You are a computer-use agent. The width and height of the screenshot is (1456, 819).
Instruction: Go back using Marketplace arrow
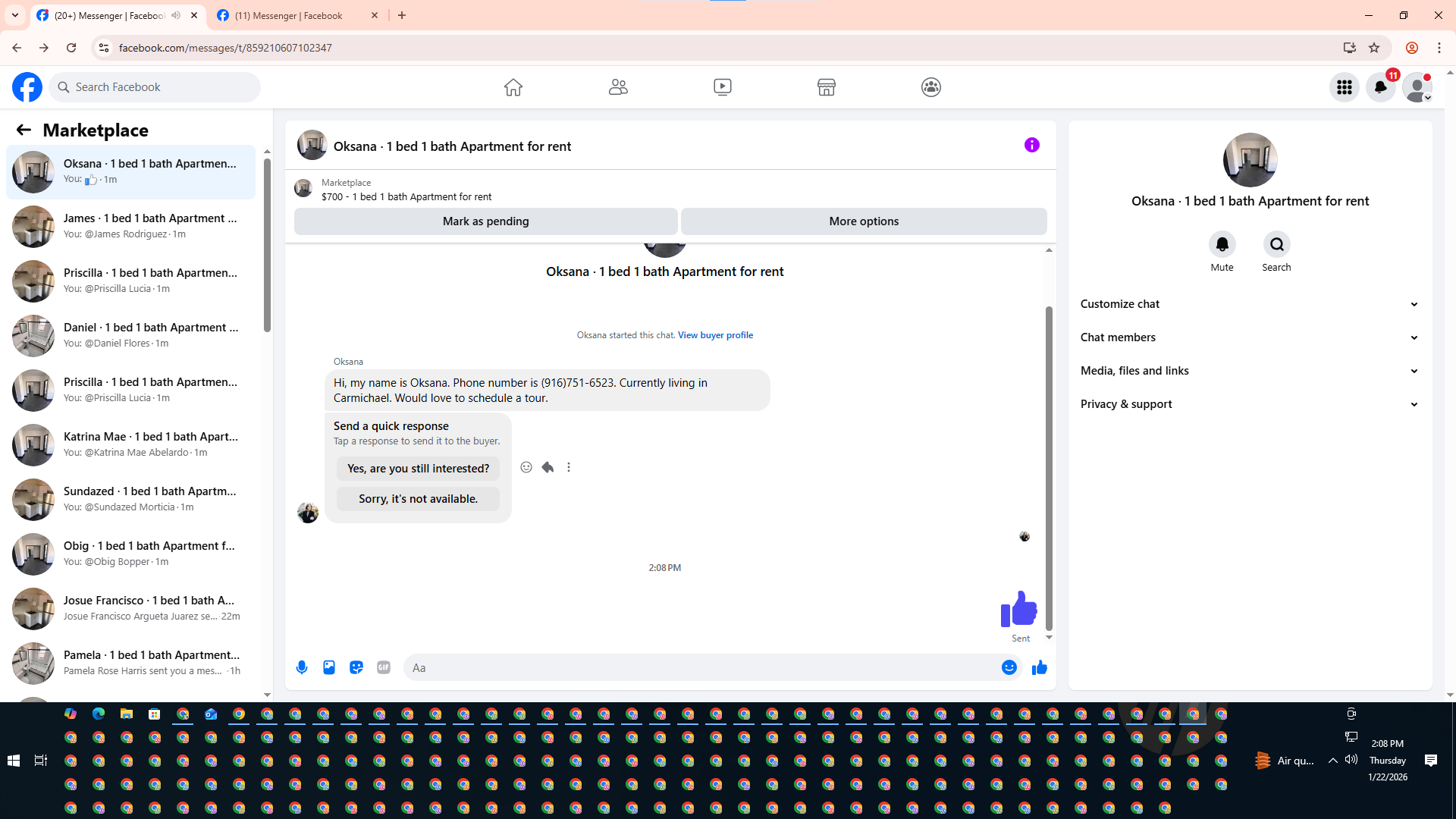(24, 130)
